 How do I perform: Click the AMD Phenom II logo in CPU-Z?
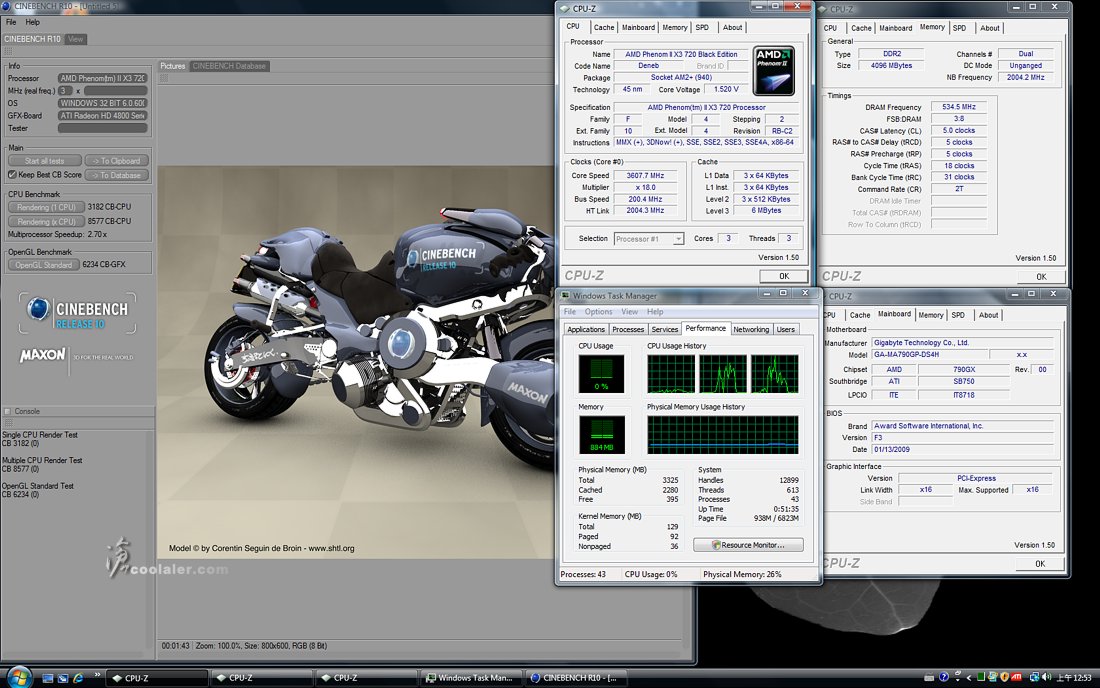click(x=773, y=71)
